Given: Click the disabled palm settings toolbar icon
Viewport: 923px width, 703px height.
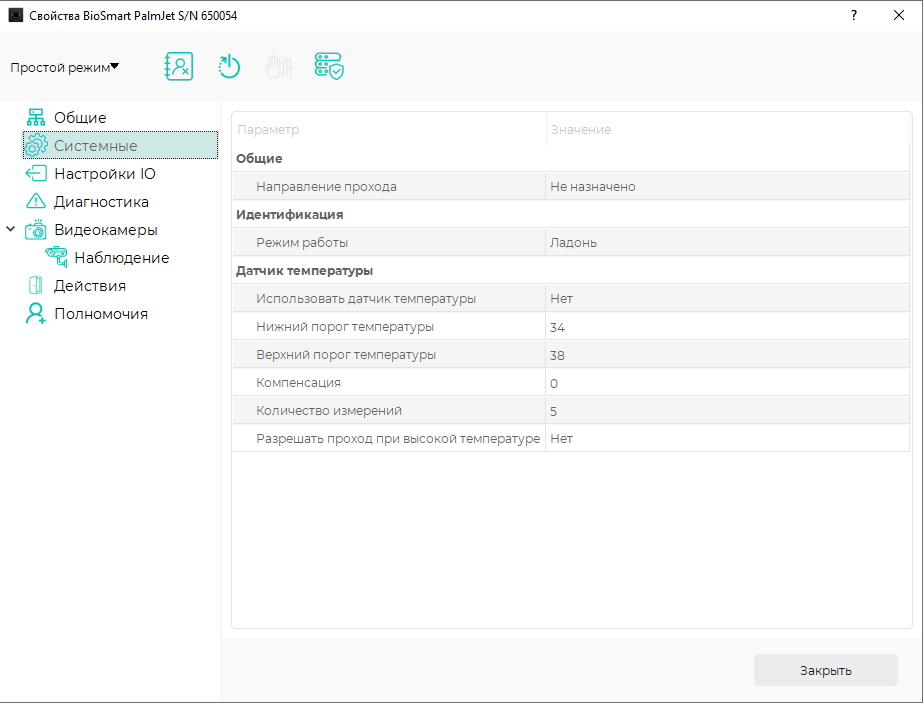Looking at the screenshot, I should [x=279, y=67].
